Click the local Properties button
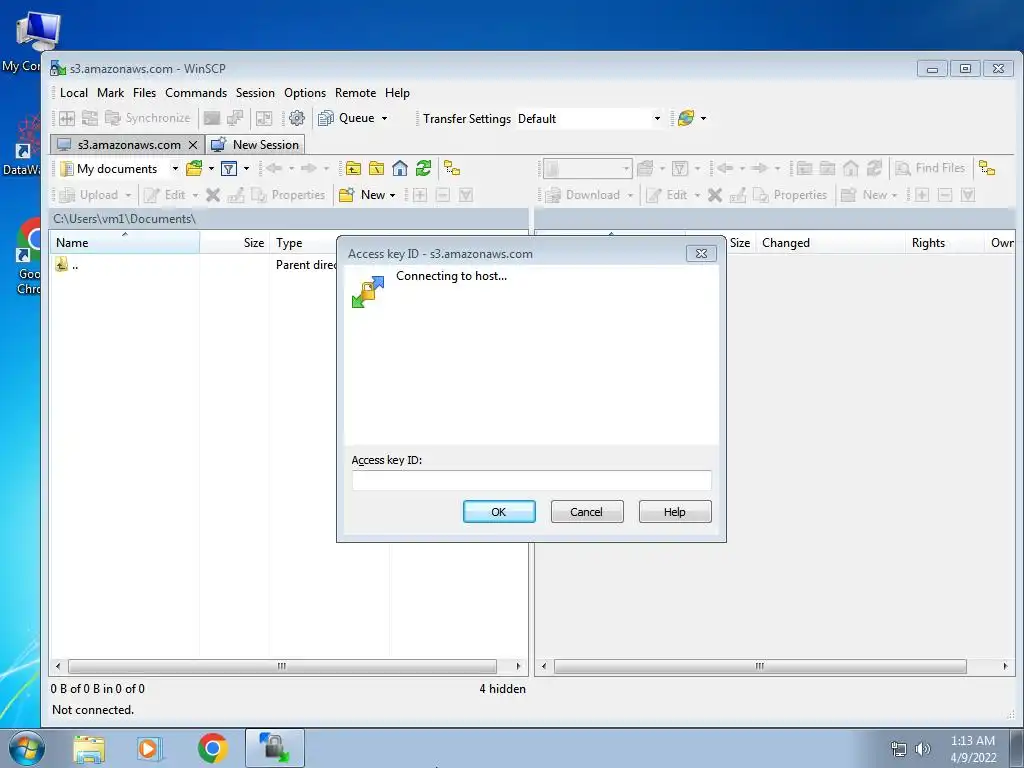Screen dimensions: 1024x768 [x=288, y=195]
